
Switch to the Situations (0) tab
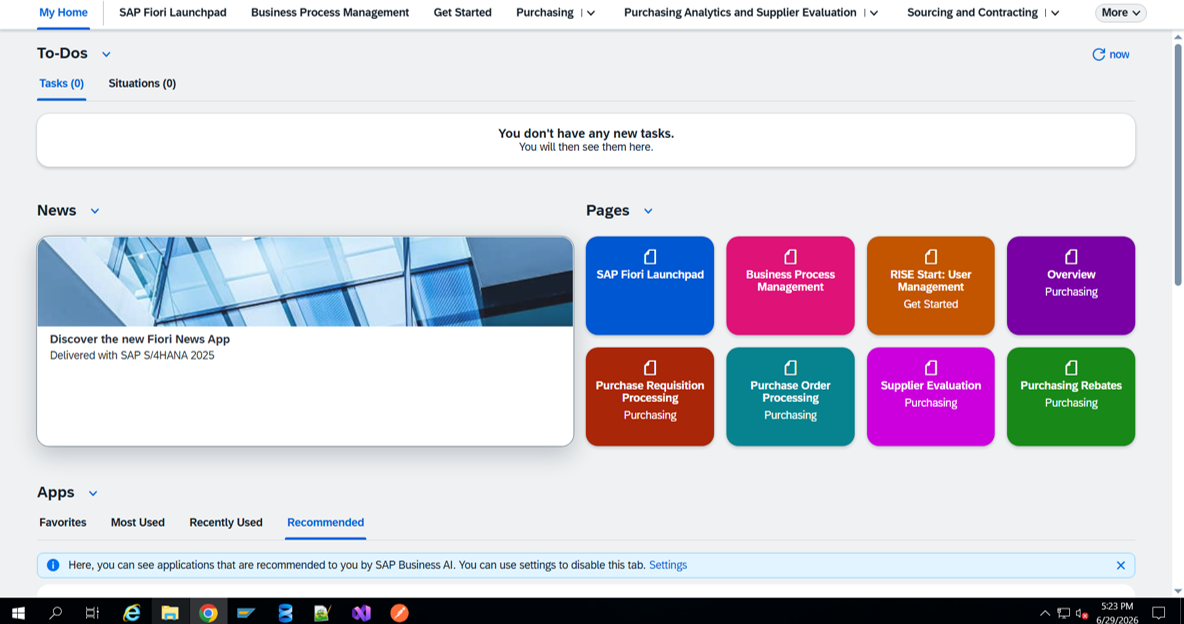tap(142, 83)
